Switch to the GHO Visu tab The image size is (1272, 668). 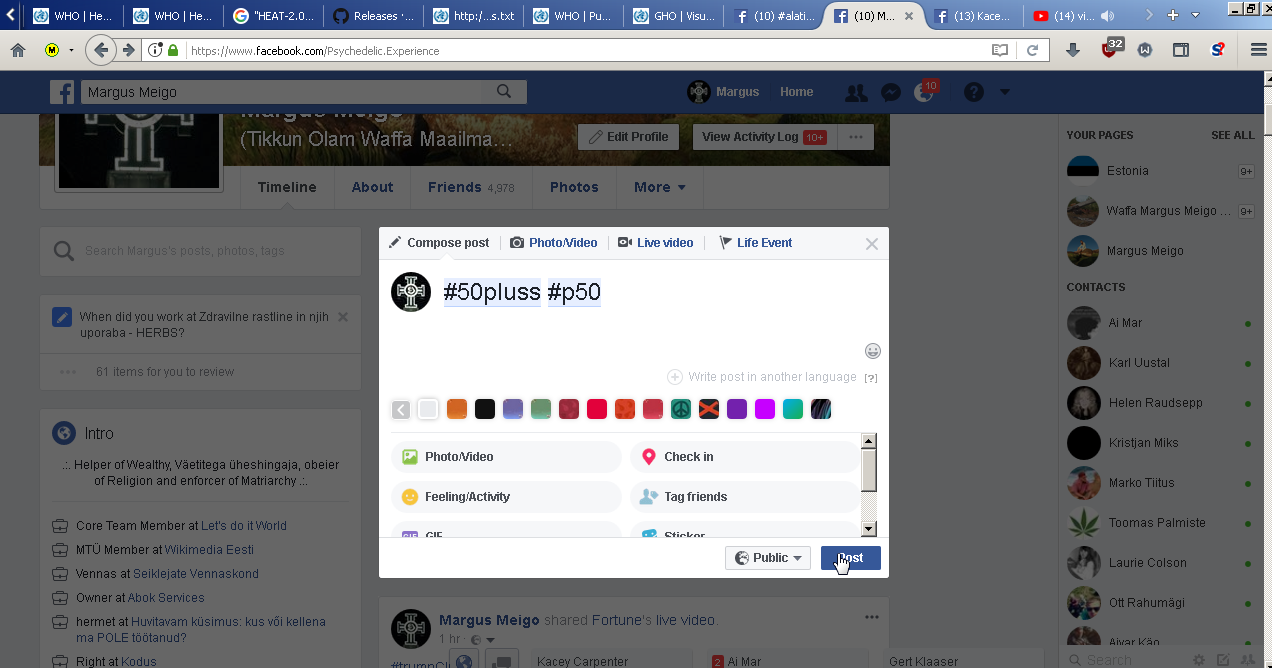pos(673,16)
